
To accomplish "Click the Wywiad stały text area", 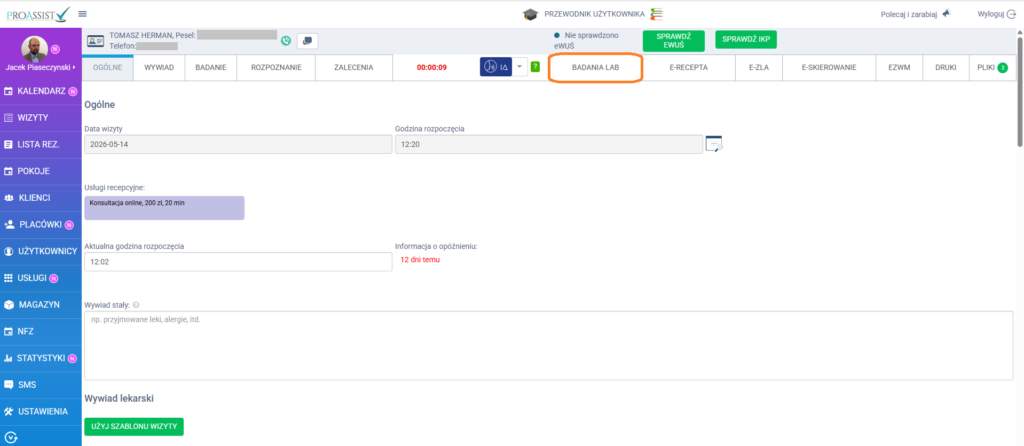I will 549,345.
